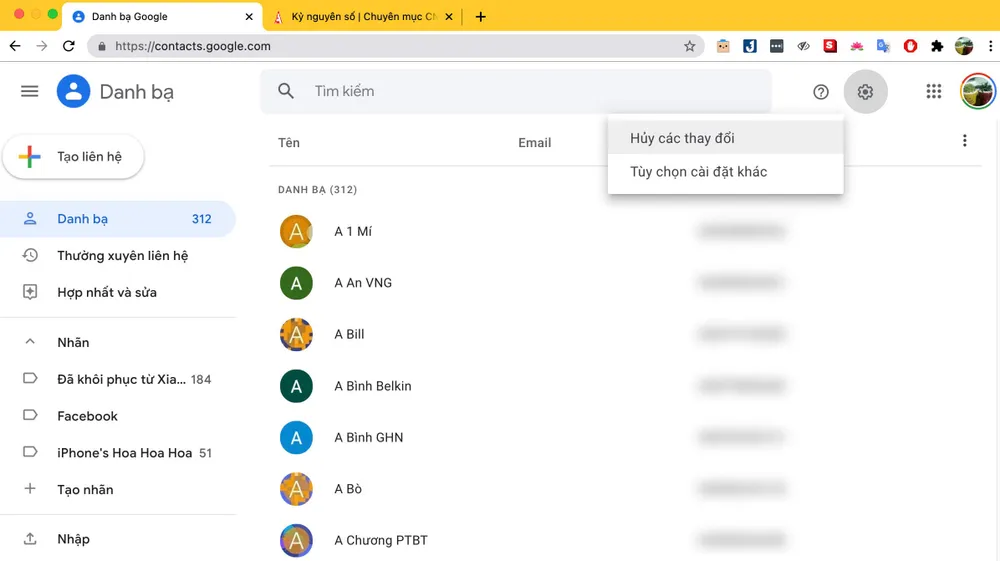The width and height of the screenshot is (1000, 561).
Task: Click the Email column header
Action: (x=534, y=143)
